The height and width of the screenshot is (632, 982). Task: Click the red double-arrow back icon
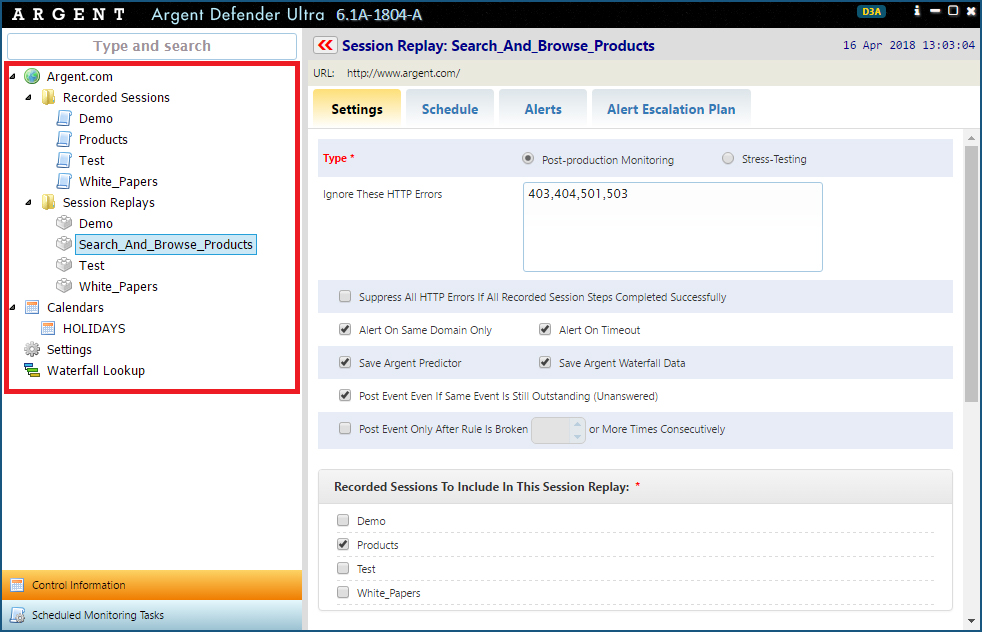[x=325, y=45]
